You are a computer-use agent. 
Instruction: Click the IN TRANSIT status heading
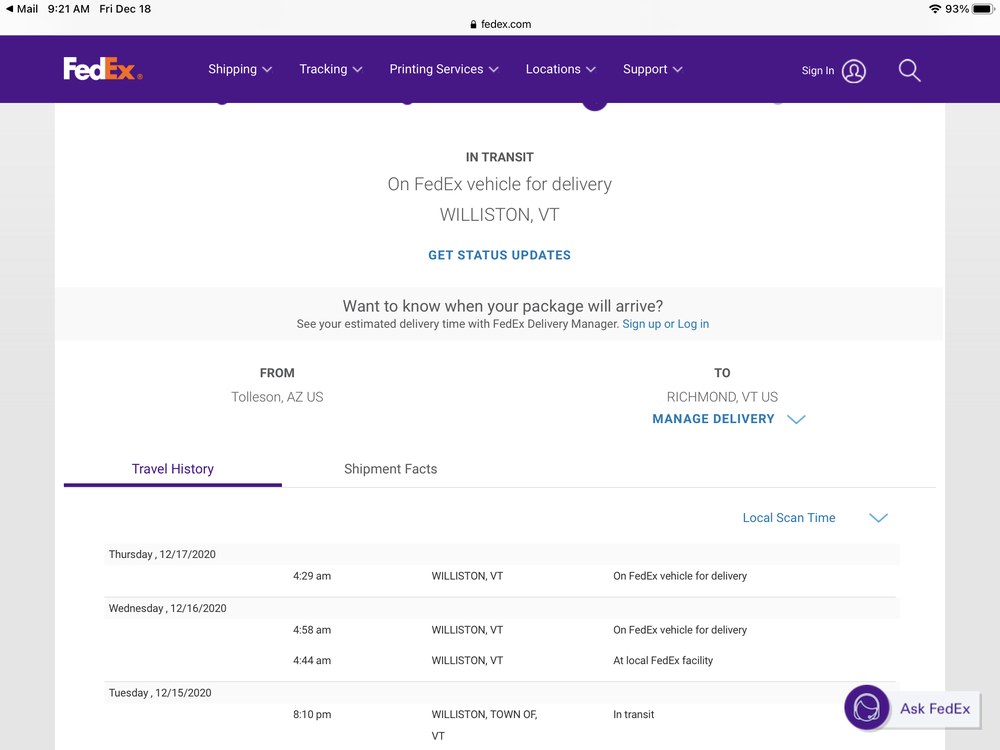(x=499, y=158)
